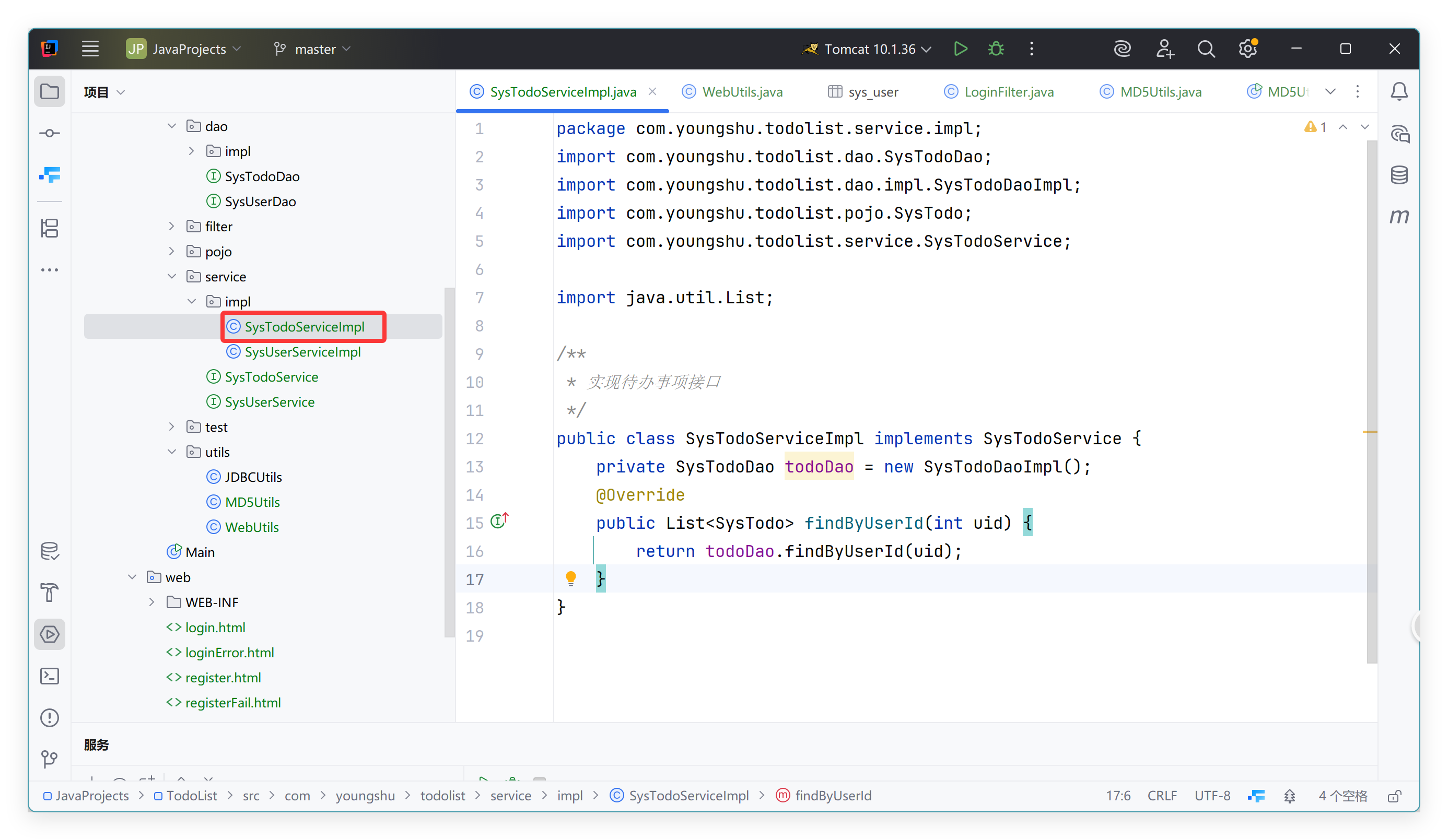
Task: Open login.html in project tree
Action: (206, 627)
